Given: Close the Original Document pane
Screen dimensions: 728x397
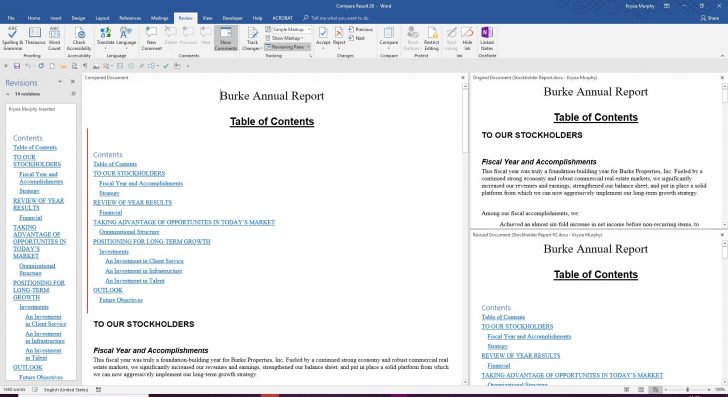Looking at the screenshot, I should (722, 78).
